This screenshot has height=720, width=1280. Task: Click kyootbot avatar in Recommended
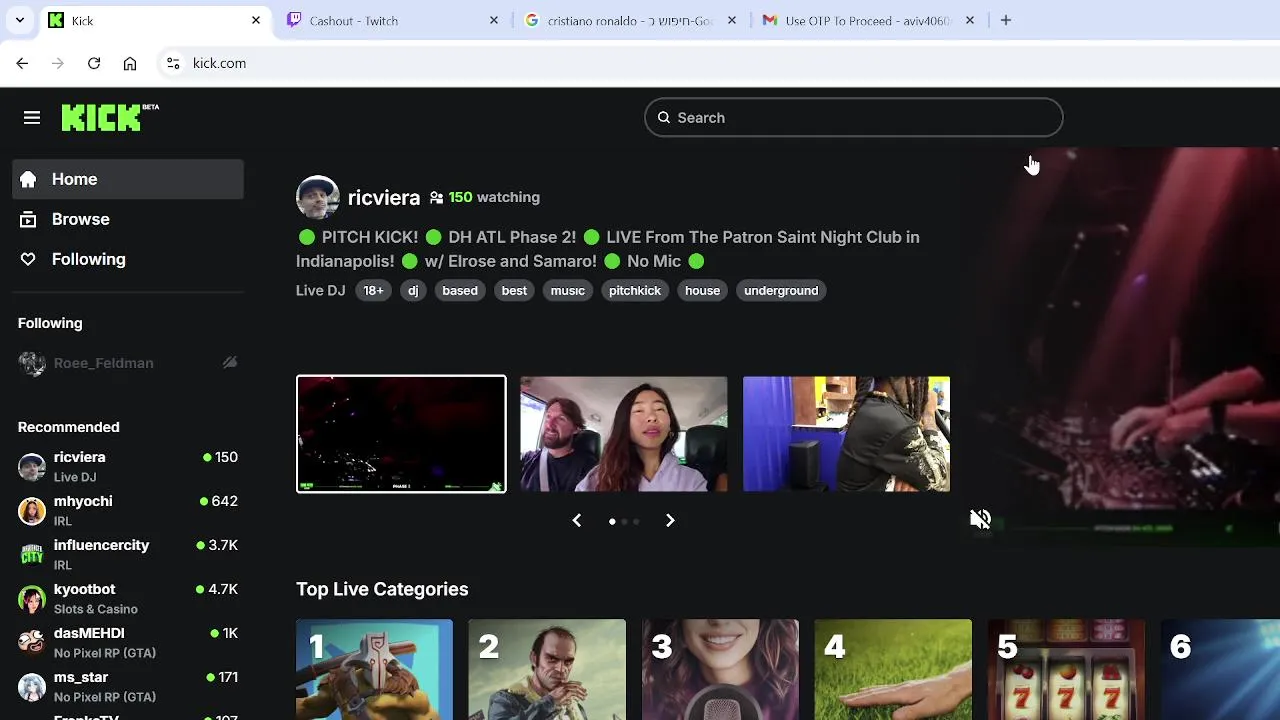tap(32, 599)
